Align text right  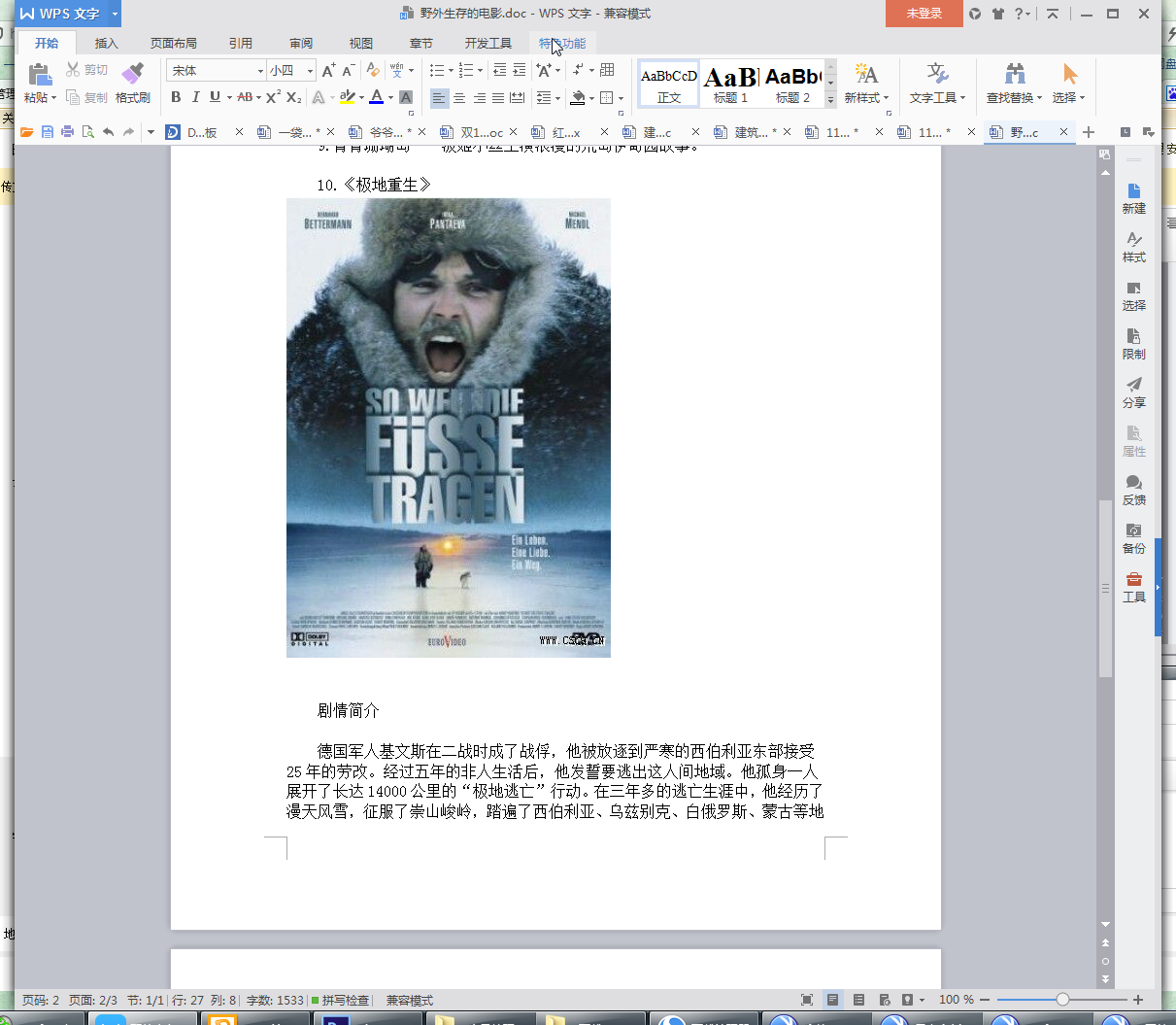coord(479,97)
